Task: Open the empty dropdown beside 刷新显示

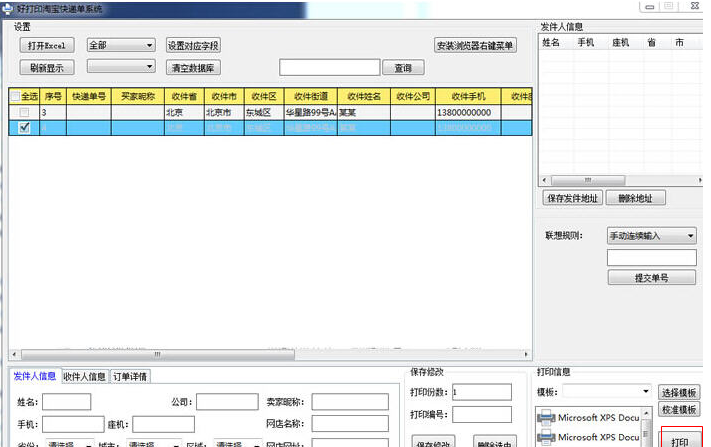Action: 121,67
